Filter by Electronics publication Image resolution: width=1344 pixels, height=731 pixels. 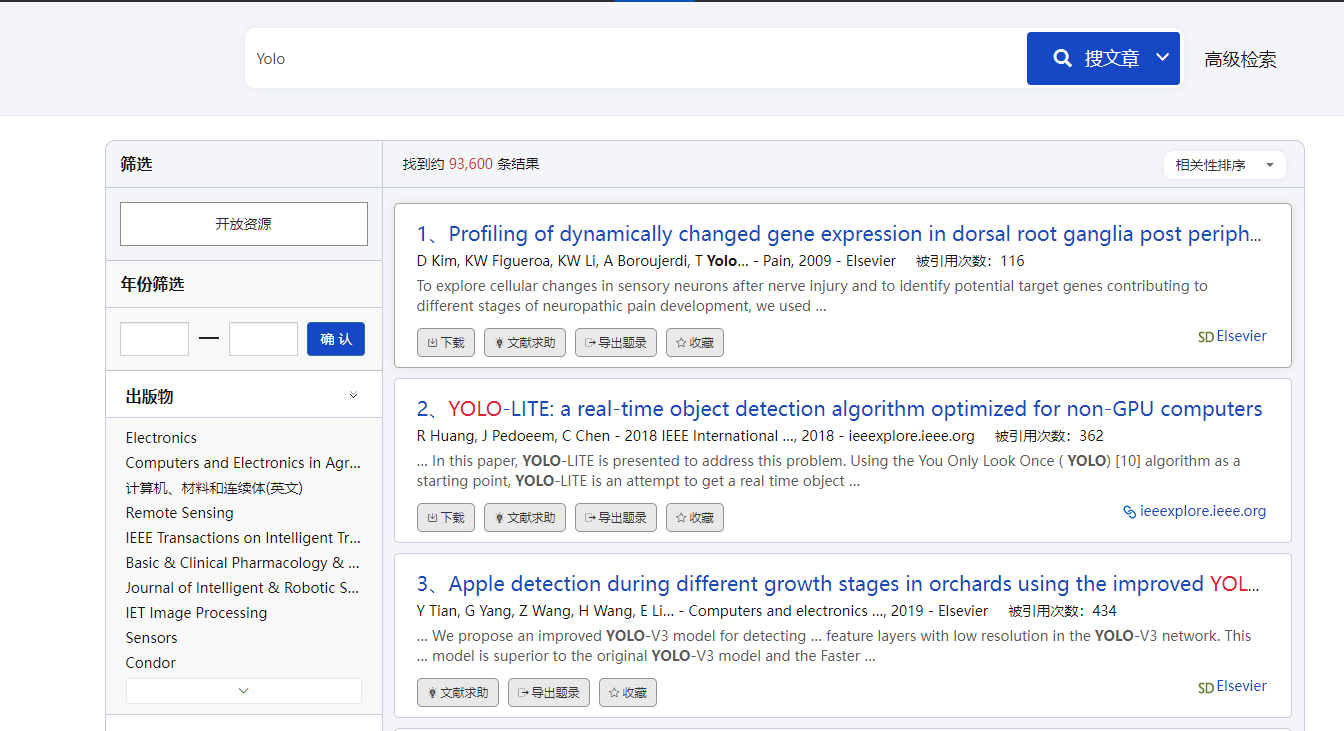(161, 438)
